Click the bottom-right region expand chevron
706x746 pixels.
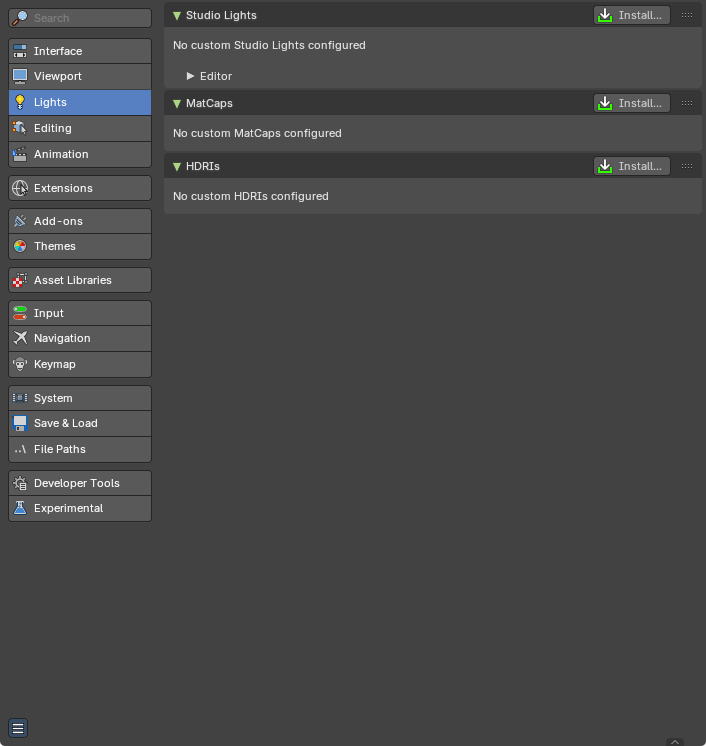[675, 742]
